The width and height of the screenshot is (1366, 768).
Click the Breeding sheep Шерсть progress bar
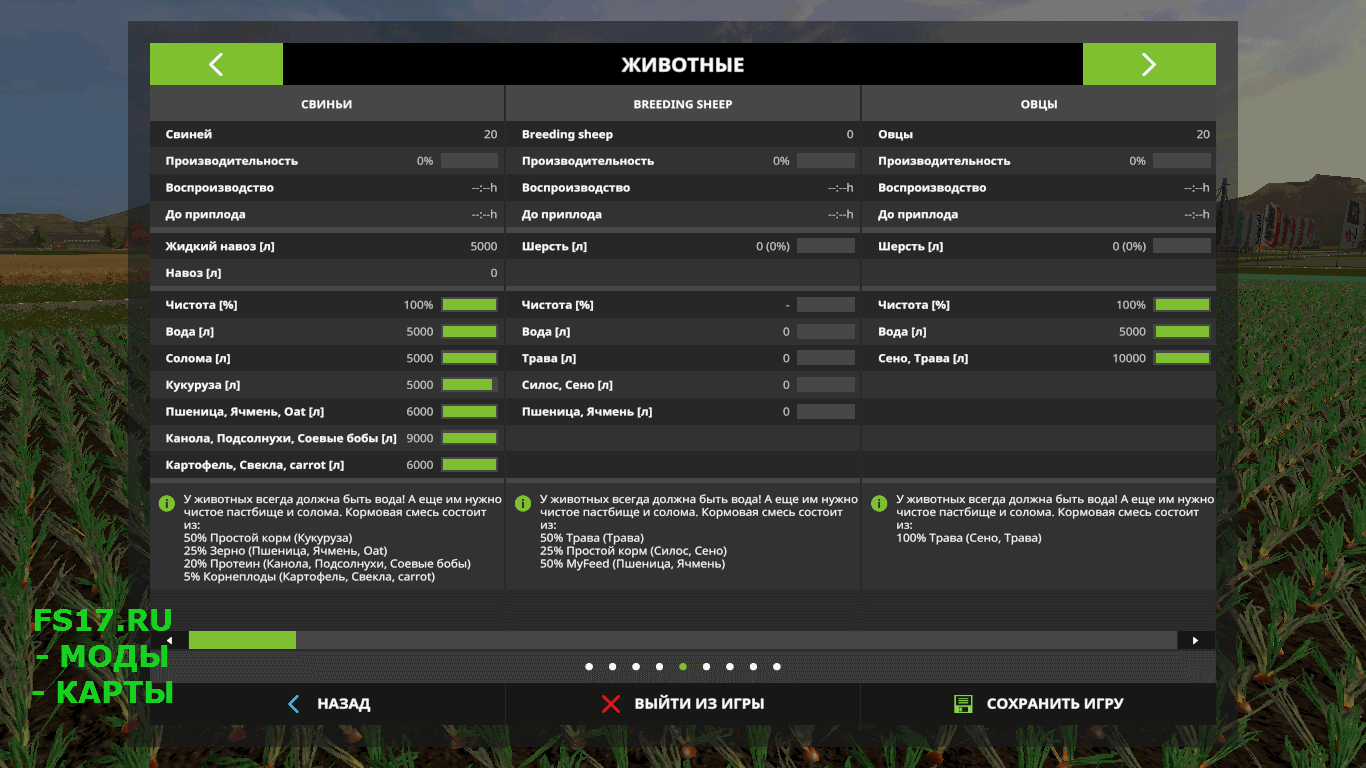click(826, 246)
